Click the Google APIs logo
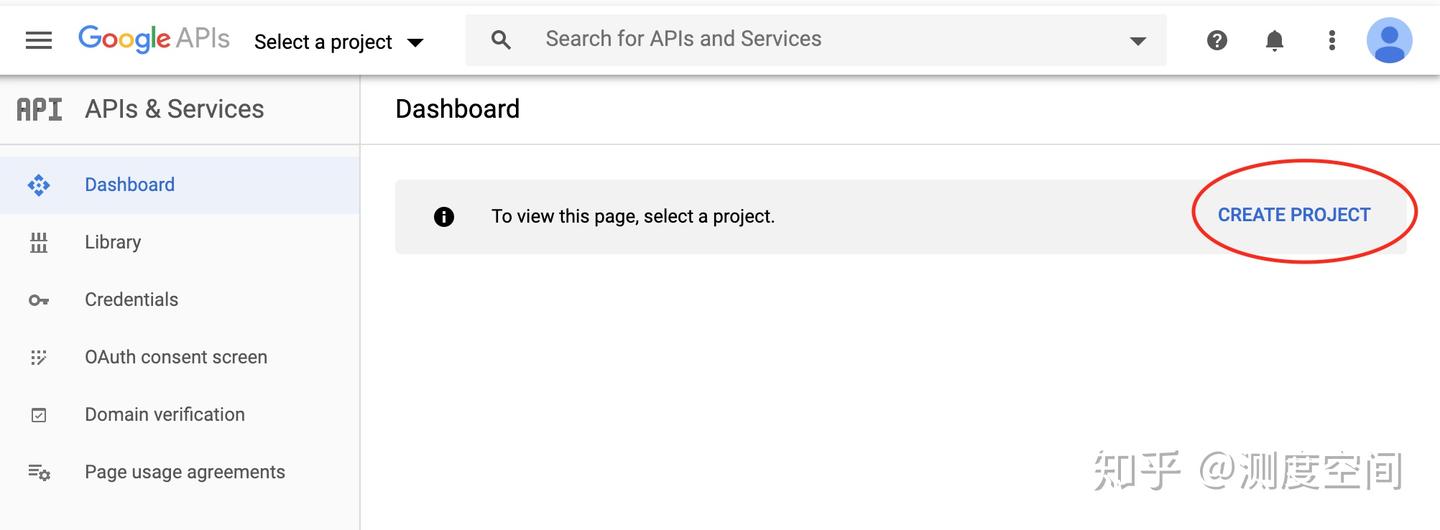1440x530 pixels. pos(154,39)
